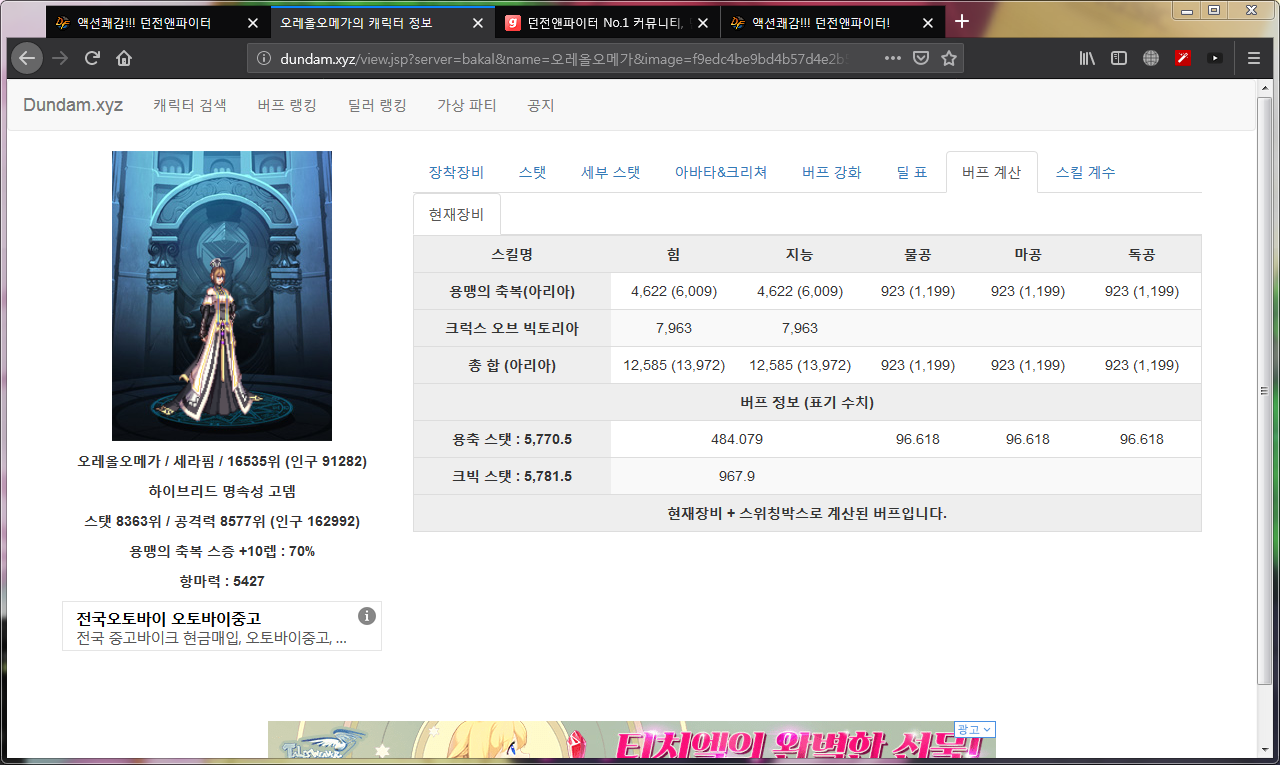Click the 총 합 (아리아) row label
1280x765 pixels.
[512, 365]
